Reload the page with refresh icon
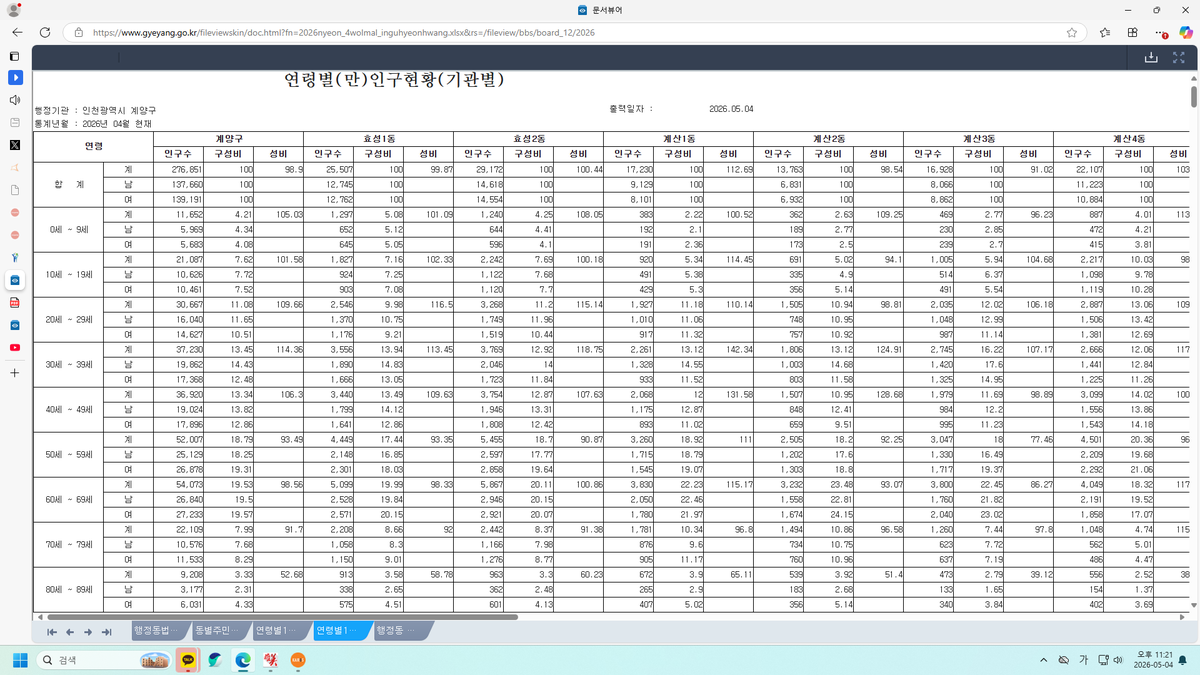 (45, 32)
